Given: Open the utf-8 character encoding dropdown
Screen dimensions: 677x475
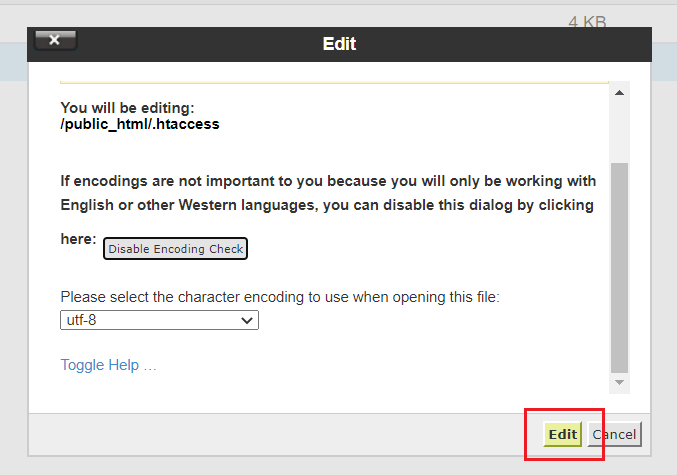Looking at the screenshot, I should (159, 320).
